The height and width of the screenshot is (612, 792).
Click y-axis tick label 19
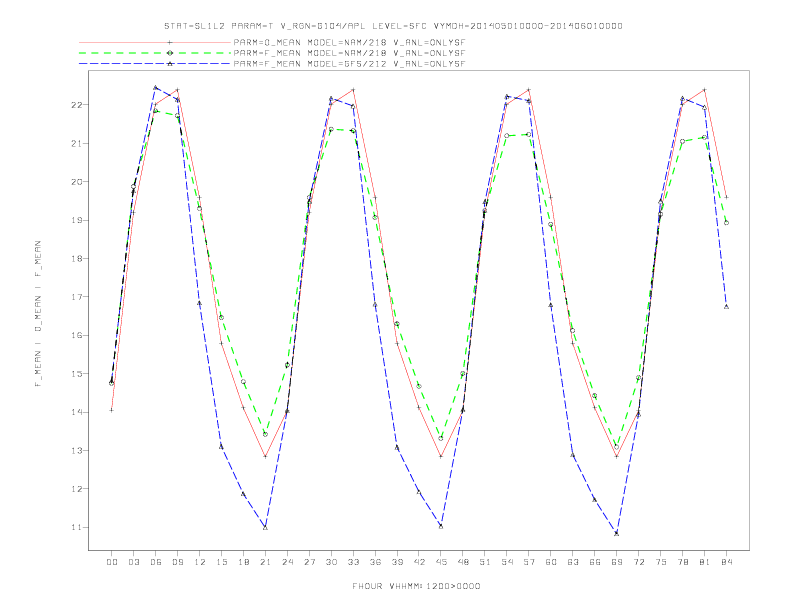[76, 220]
